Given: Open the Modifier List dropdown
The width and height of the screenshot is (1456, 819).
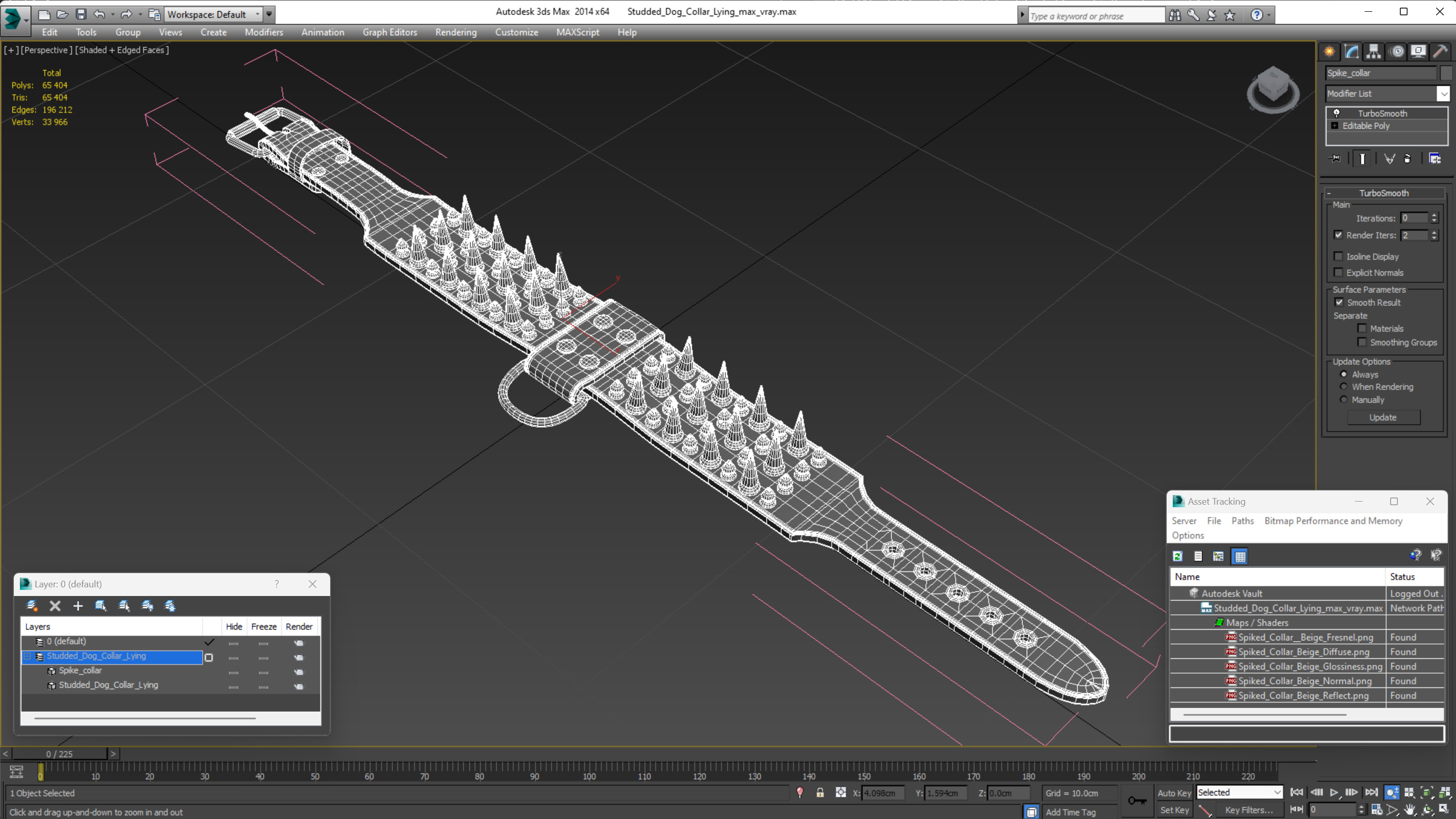Looking at the screenshot, I should coord(1444,94).
